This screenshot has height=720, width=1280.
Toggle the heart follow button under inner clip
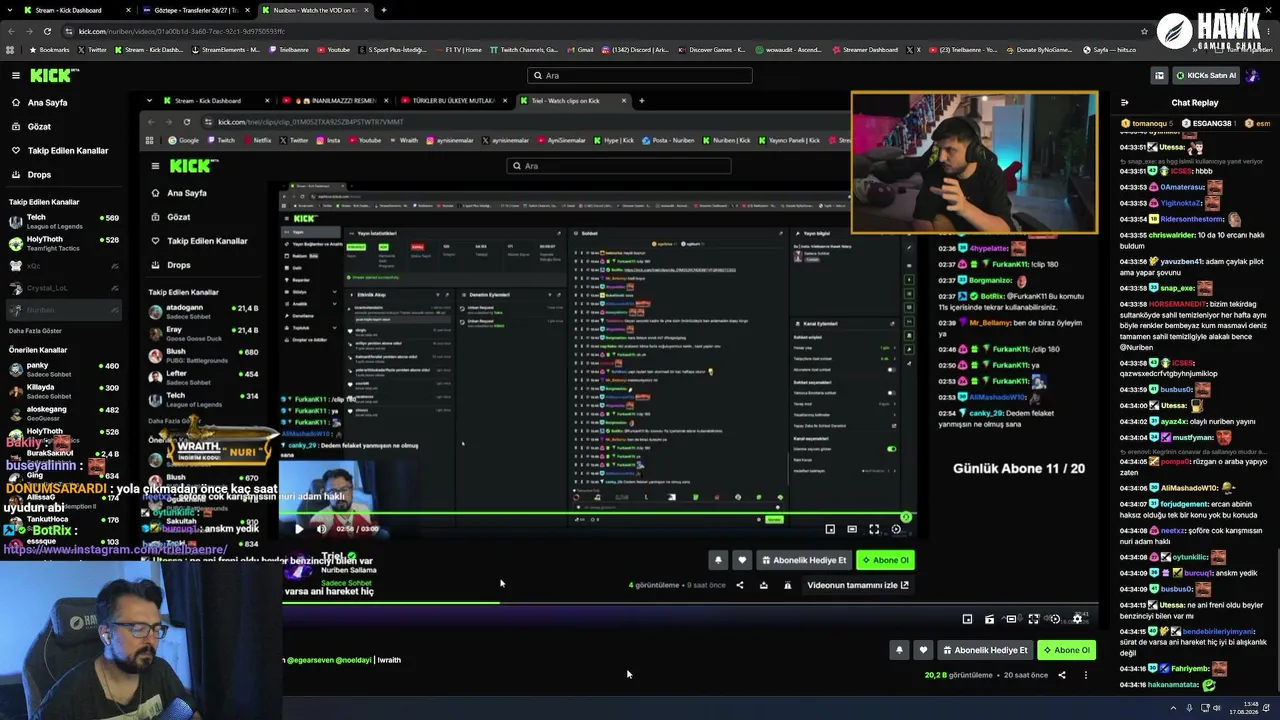coord(742,560)
